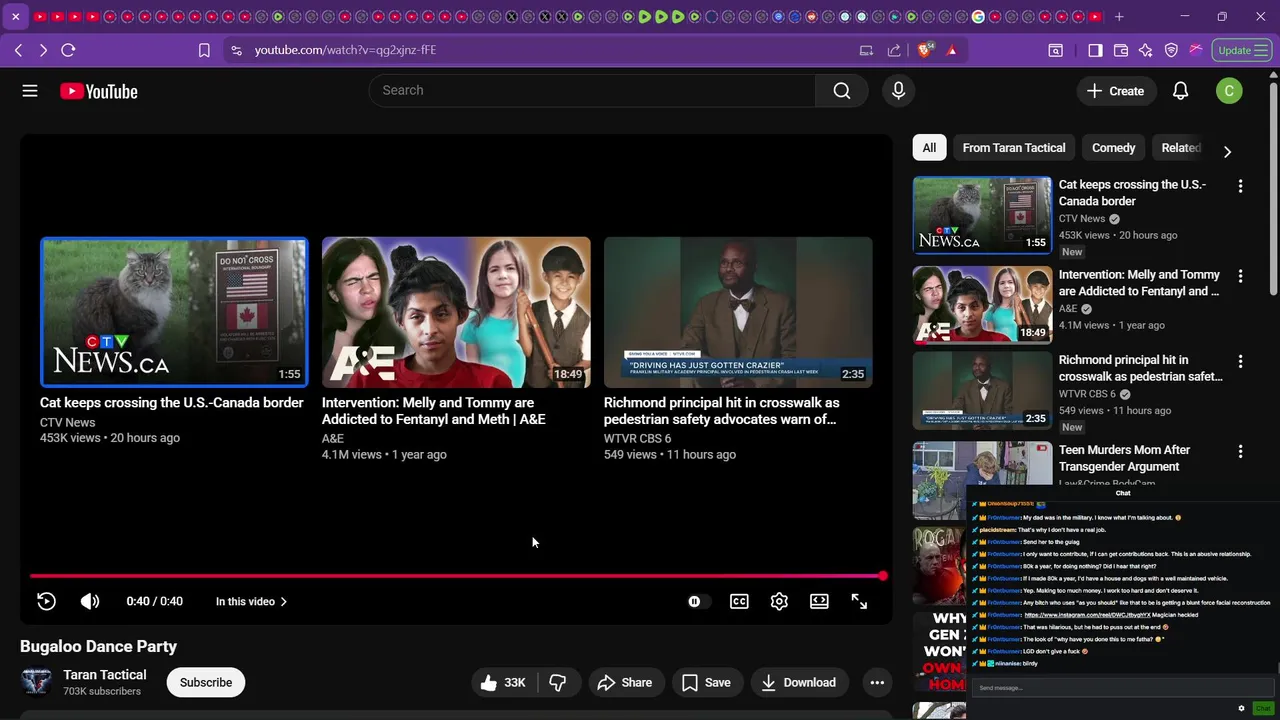Go forward in browser history
Screen dimensions: 1280x720
pos(43,50)
